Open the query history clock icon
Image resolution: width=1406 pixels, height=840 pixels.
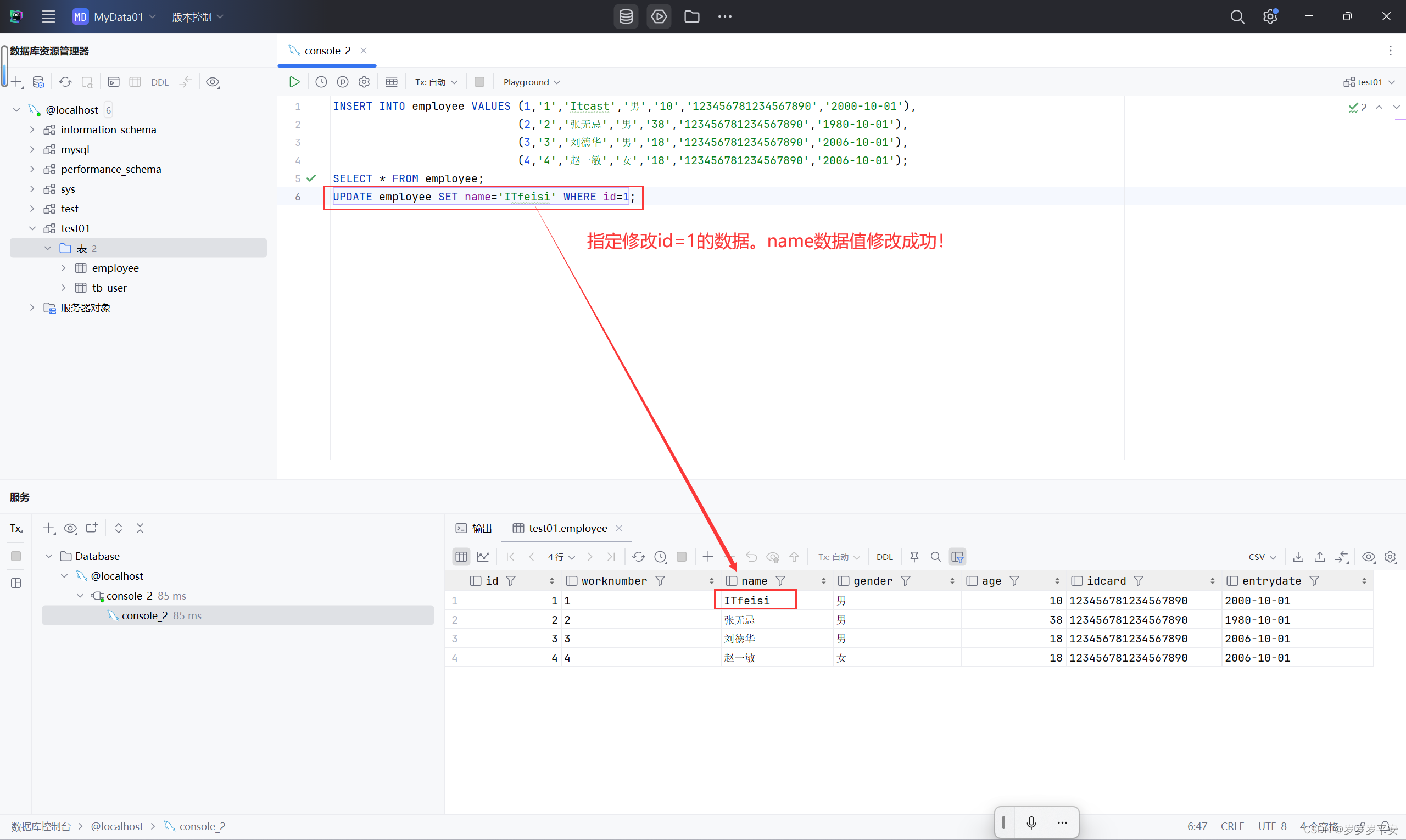321,82
